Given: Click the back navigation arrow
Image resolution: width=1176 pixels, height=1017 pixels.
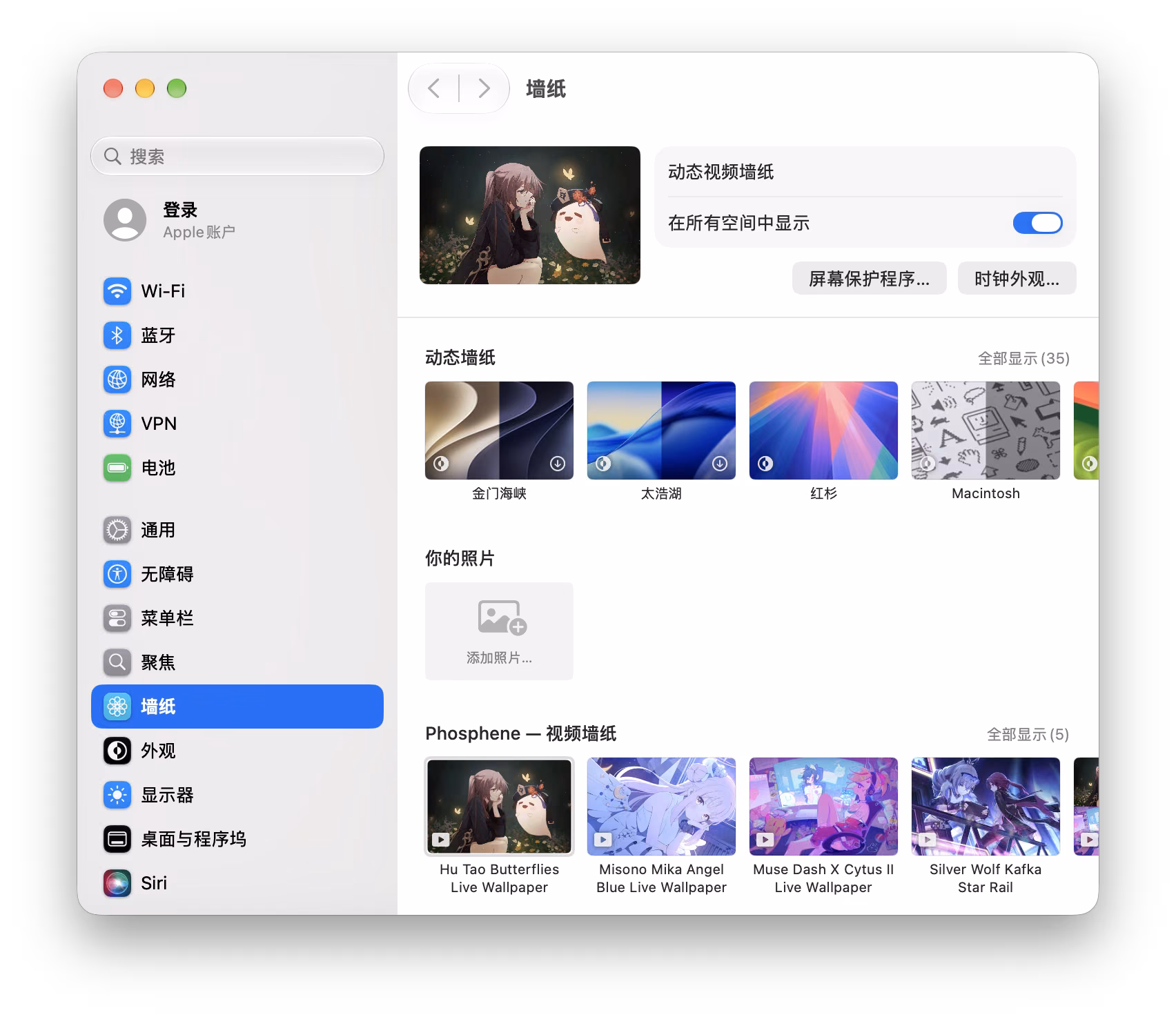Looking at the screenshot, I should coord(434,88).
